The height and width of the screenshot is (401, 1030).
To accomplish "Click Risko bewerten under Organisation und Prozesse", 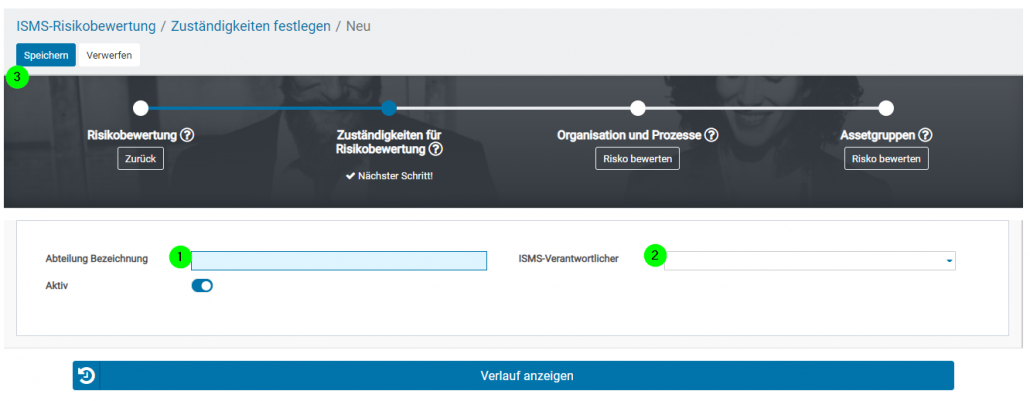I will pos(637,159).
